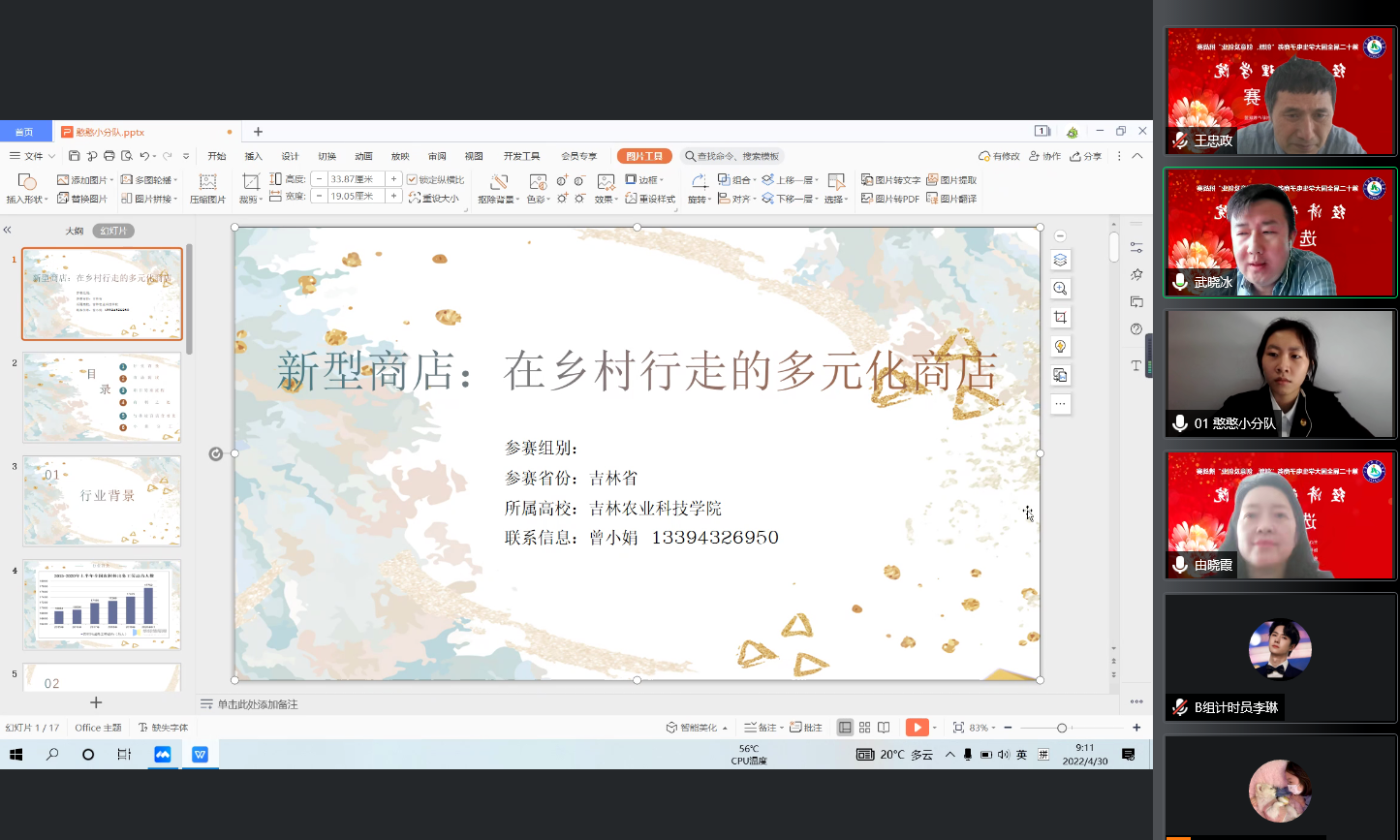The height and width of the screenshot is (840, 1400).
Task: Switch to the 动画 animation tab
Action: tap(363, 156)
